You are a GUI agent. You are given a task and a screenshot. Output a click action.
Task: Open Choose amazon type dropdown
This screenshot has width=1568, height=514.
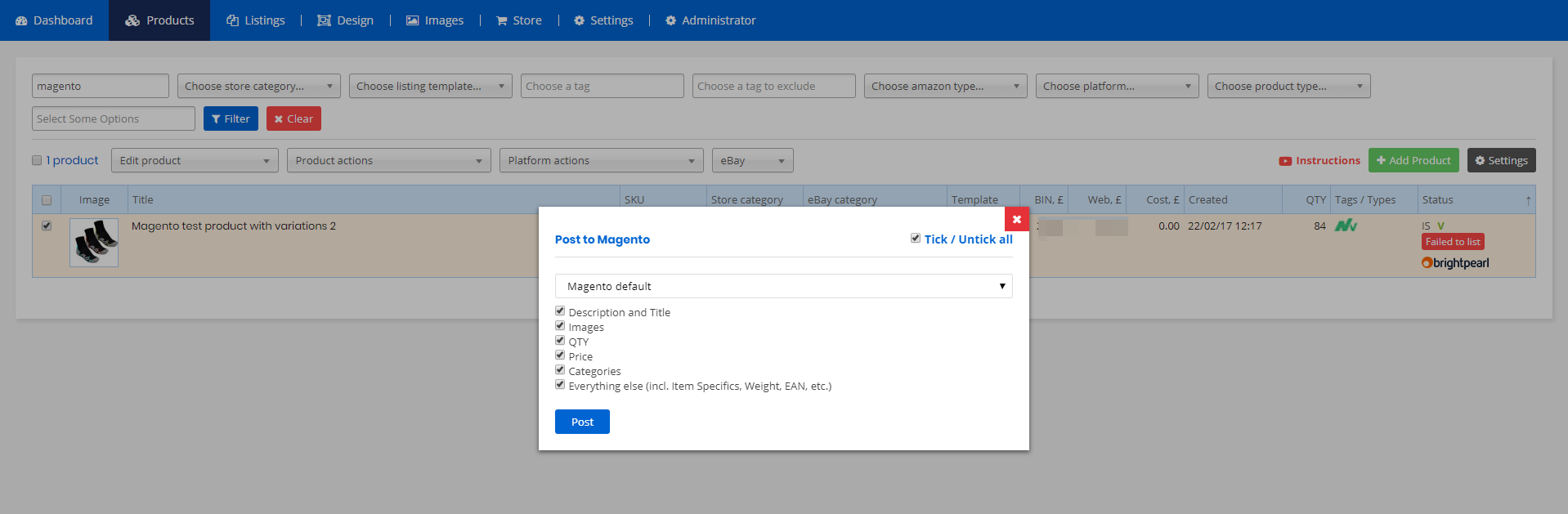pos(946,86)
